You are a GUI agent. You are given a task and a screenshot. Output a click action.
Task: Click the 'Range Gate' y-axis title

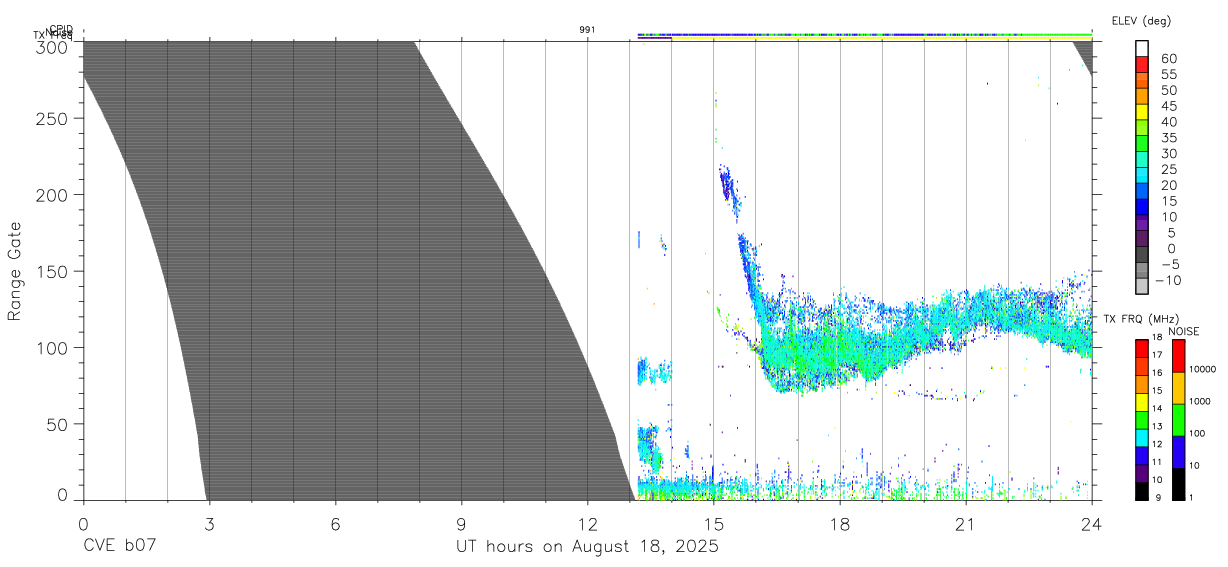pos(15,271)
